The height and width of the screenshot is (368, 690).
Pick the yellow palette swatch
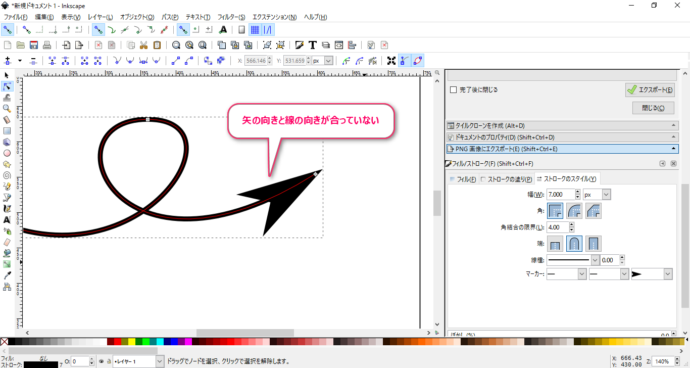click(132, 342)
